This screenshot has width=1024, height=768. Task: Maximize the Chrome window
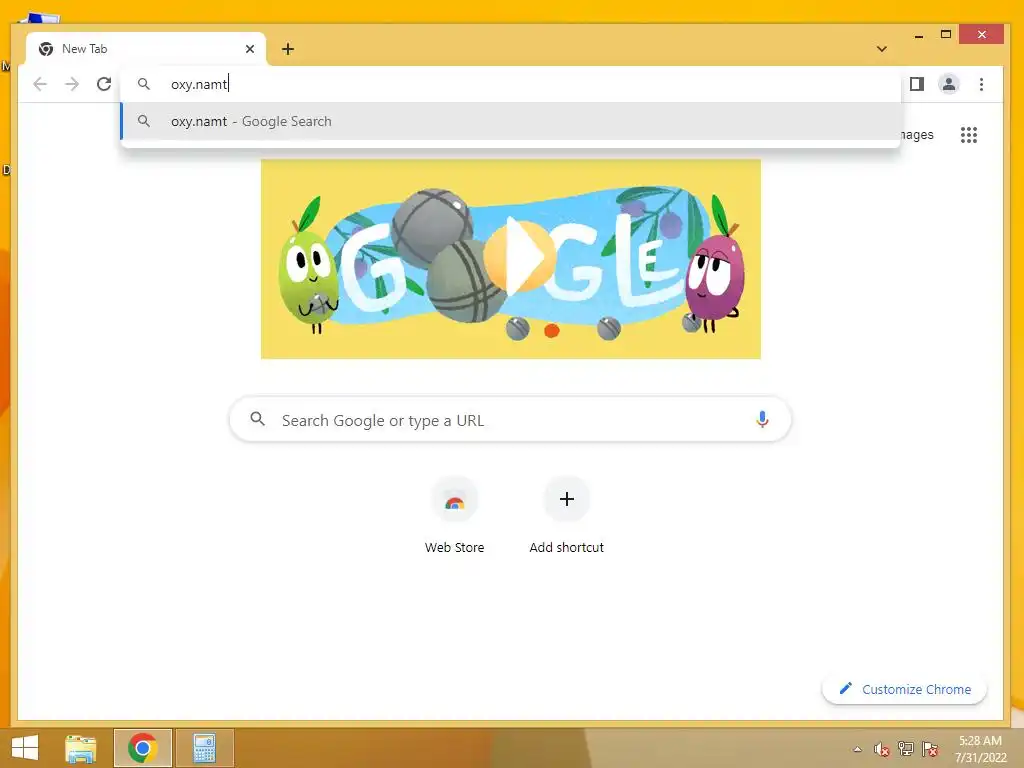coord(945,35)
